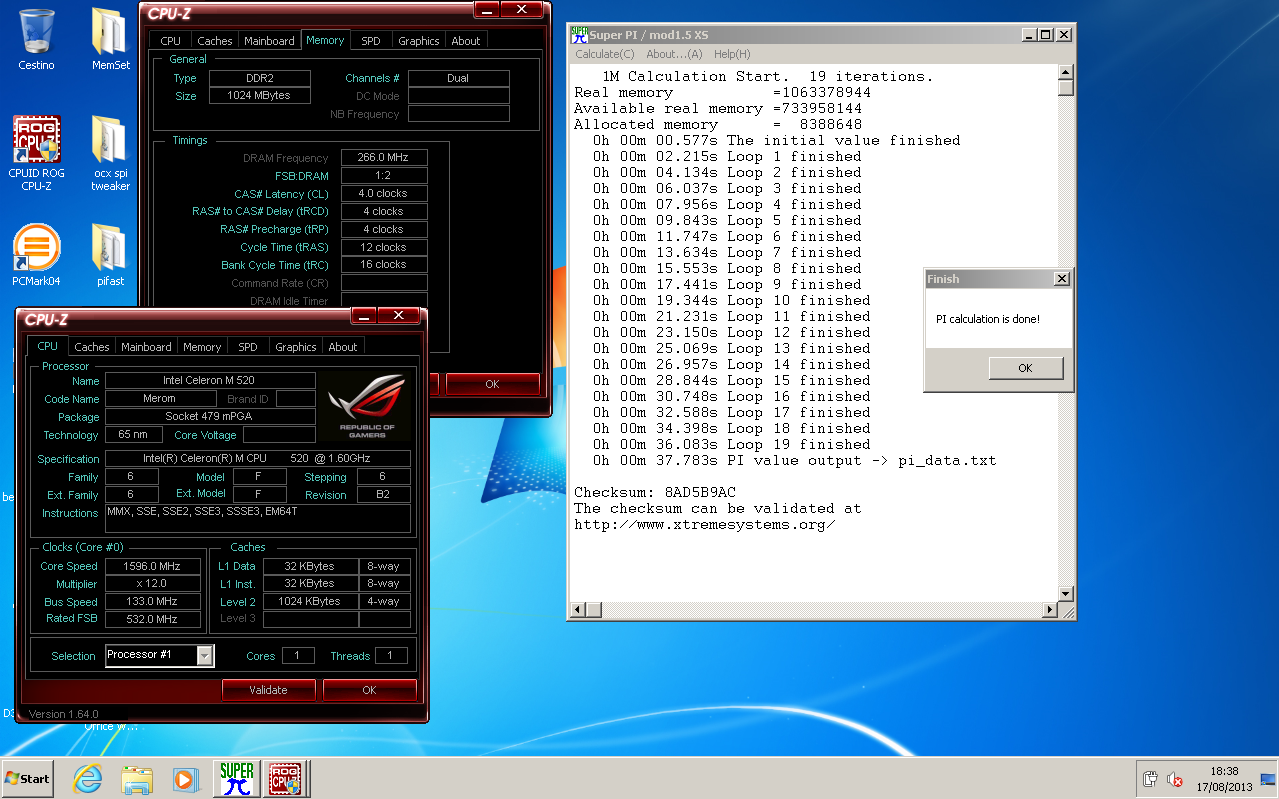Select Caches tab in rear CPU-Z window
Viewport: 1279px width, 799px height.
point(214,41)
